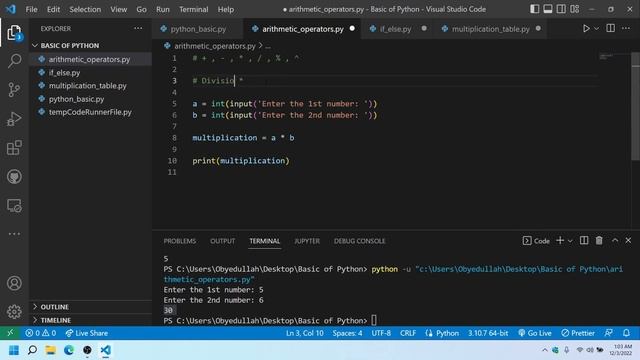
Task: Change file encoding UTF-8
Action: pyautogui.click(x=381, y=333)
